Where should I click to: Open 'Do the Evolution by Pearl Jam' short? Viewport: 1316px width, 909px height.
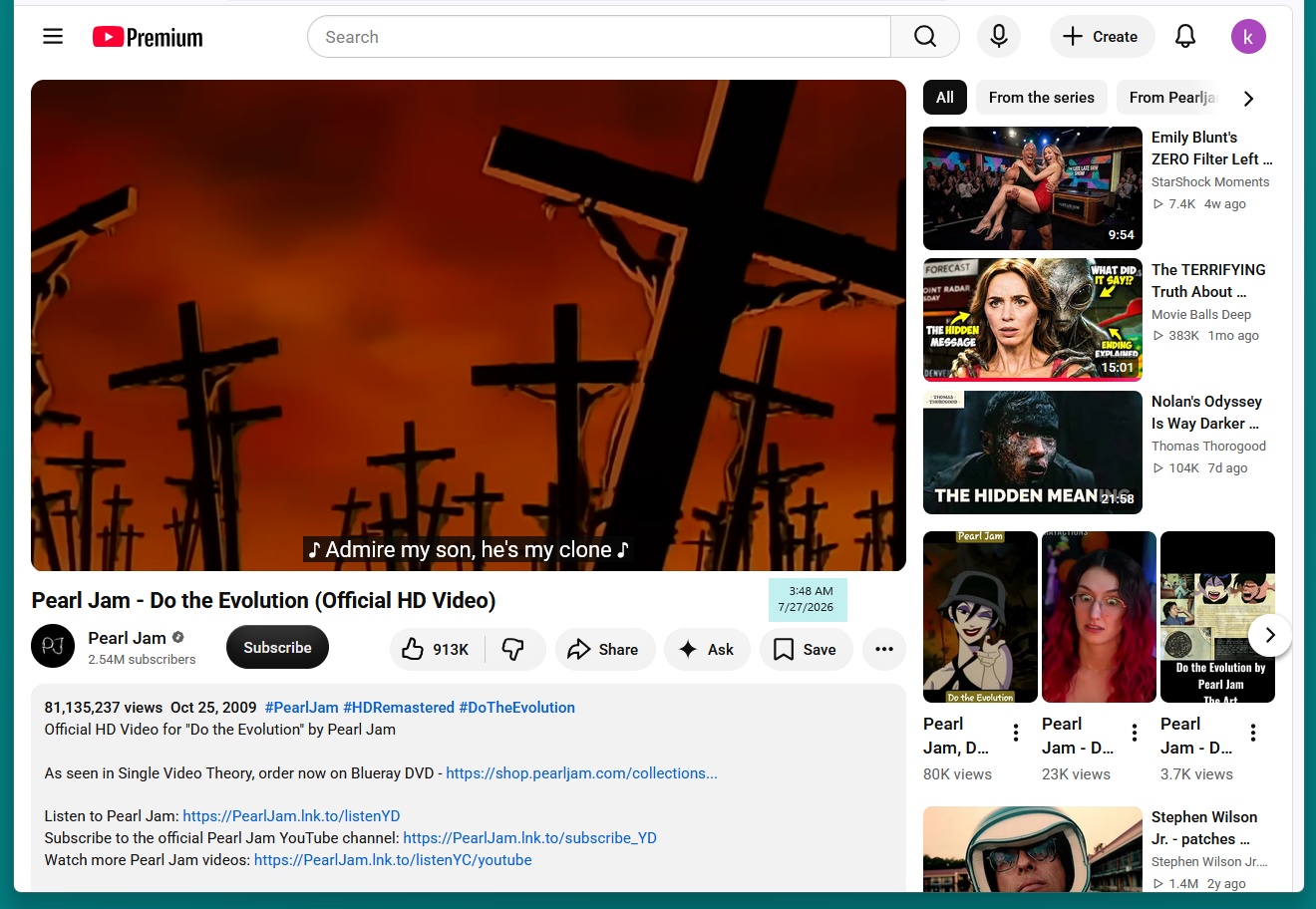1217,617
